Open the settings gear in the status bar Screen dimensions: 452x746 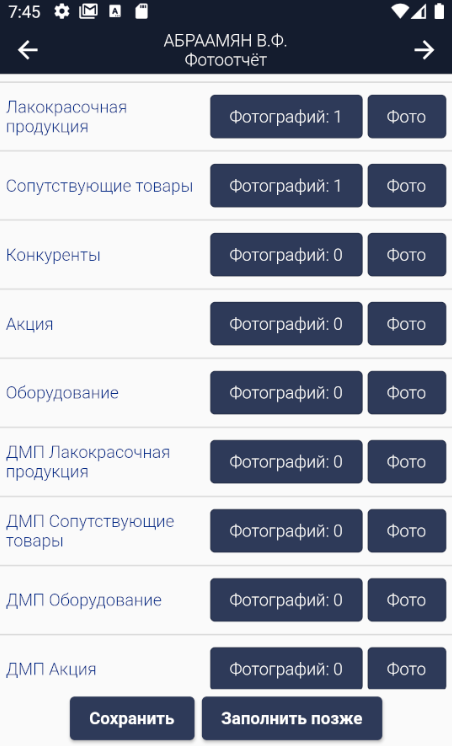[62, 11]
